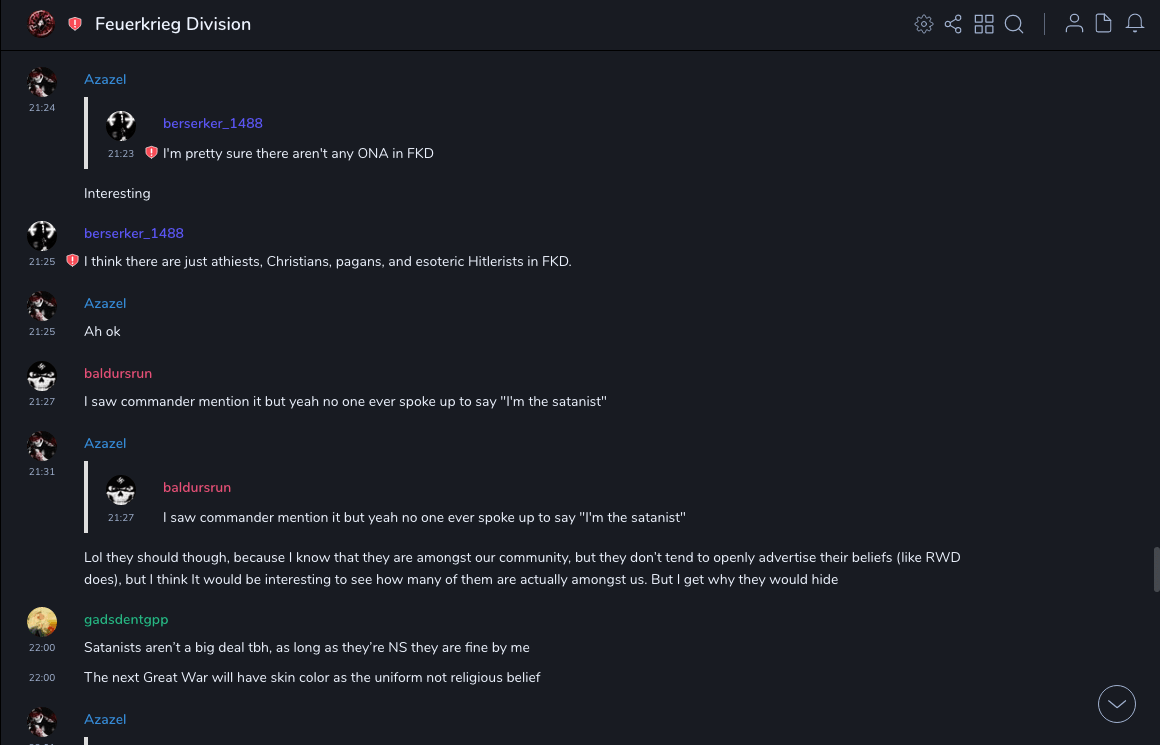Click the vertical scrollbar thumb on the right
The height and width of the screenshot is (745, 1160).
(x=1156, y=569)
